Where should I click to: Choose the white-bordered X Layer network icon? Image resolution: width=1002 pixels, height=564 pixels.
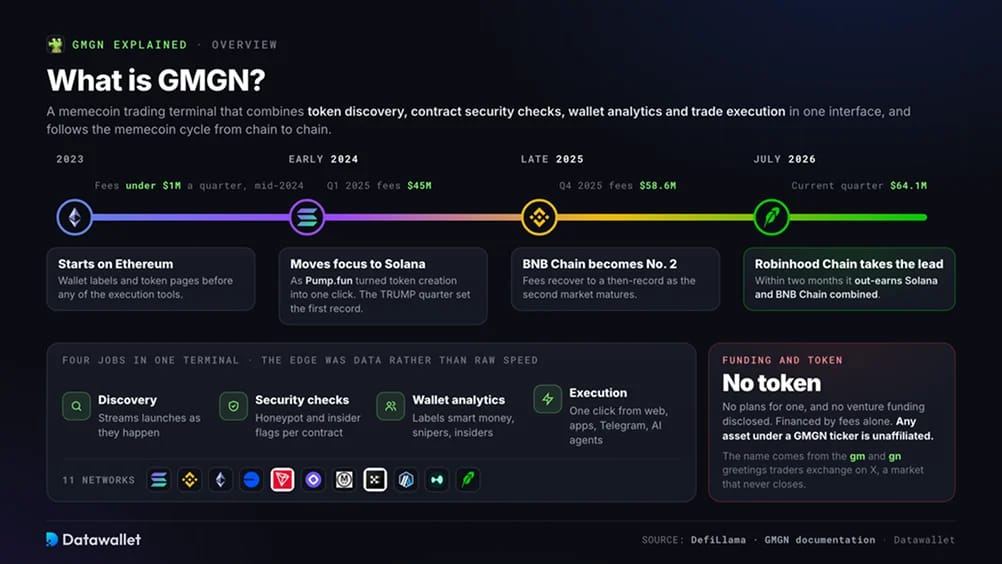coord(375,480)
